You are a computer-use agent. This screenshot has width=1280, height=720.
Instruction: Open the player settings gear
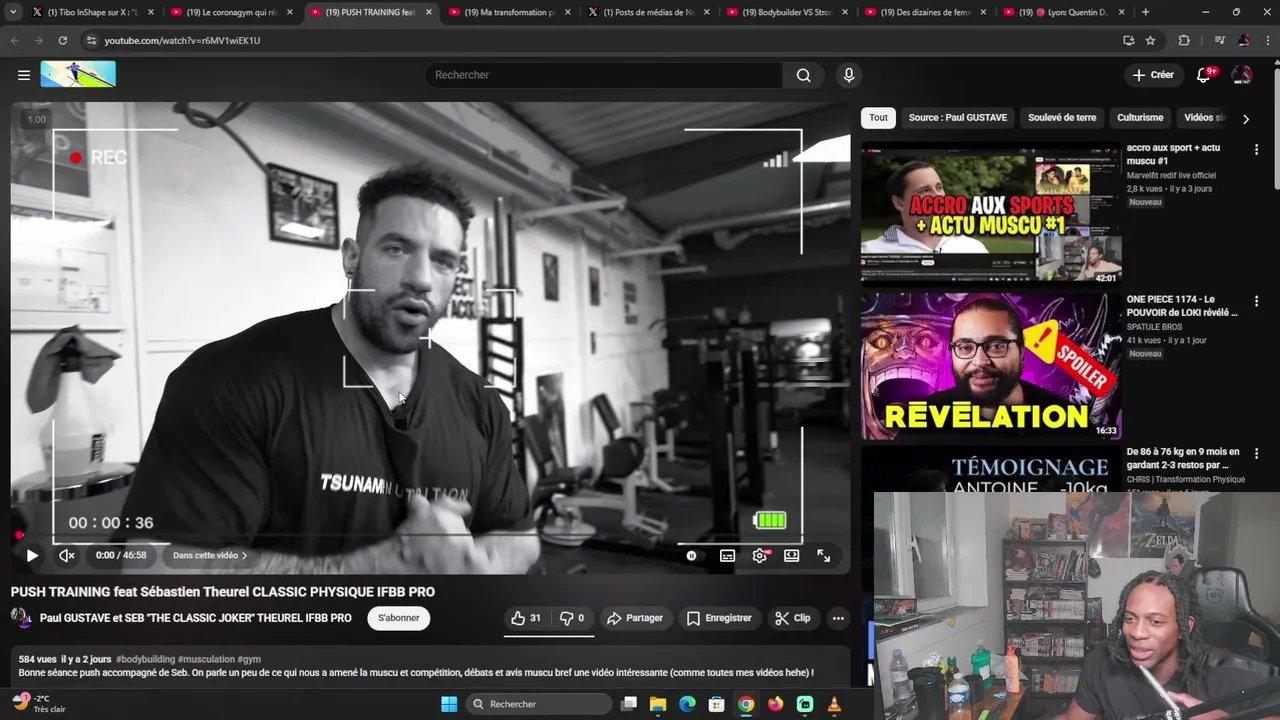click(760, 556)
